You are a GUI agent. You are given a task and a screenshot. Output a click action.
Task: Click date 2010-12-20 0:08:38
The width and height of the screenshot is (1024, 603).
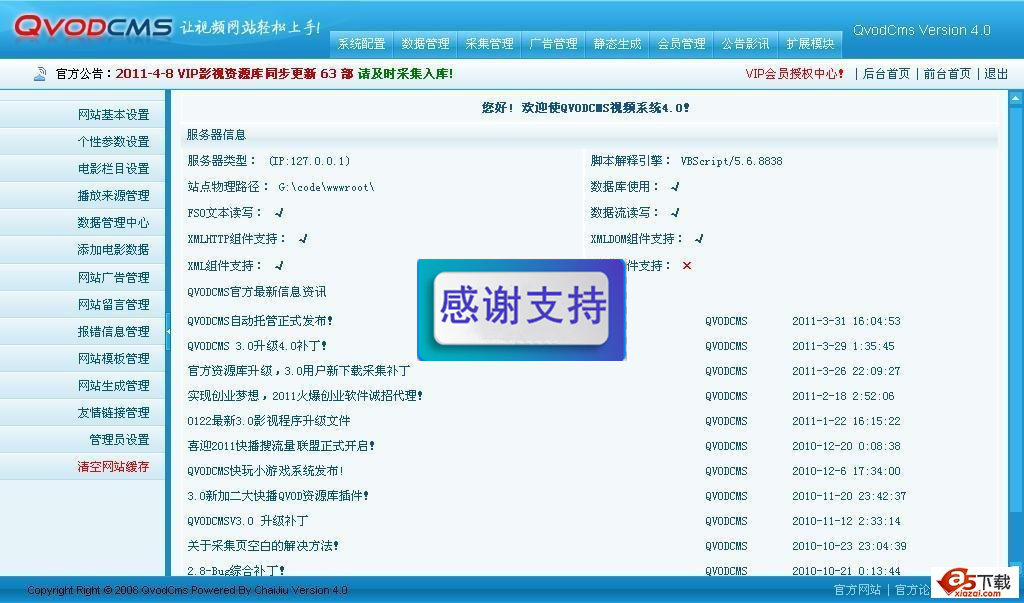point(846,446)
